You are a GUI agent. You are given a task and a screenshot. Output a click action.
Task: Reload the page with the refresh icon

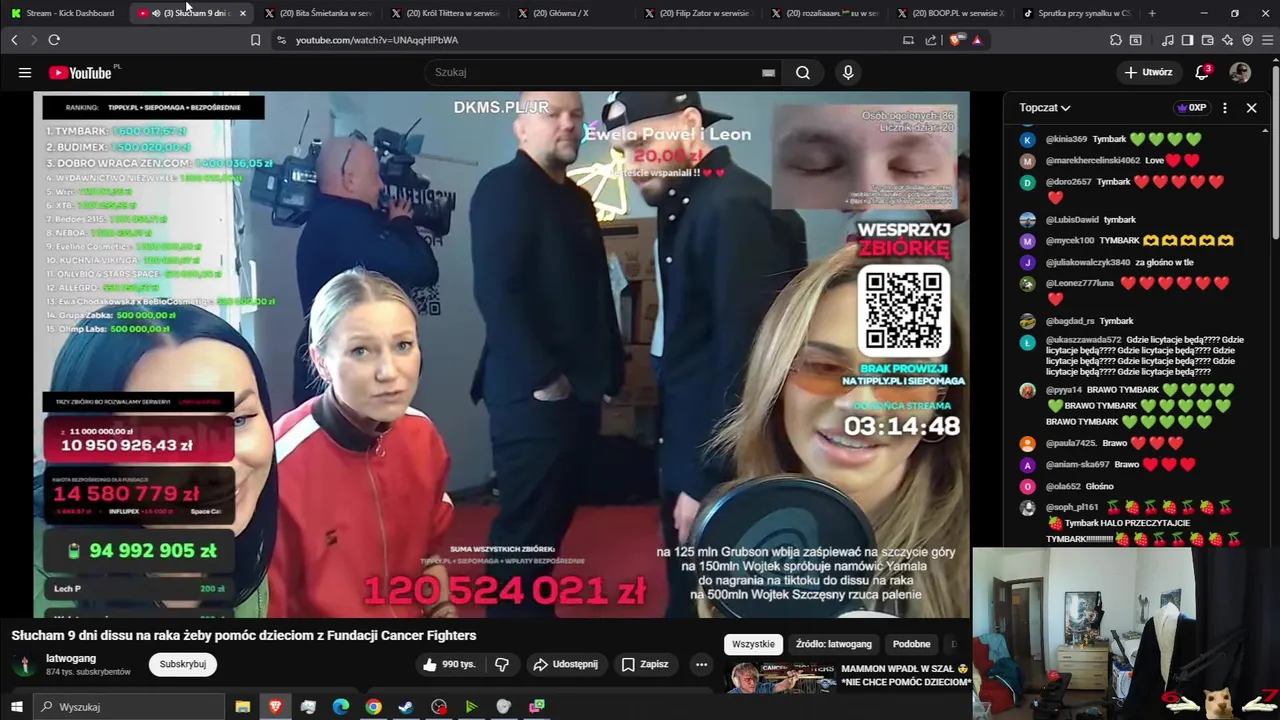(54, 40)
